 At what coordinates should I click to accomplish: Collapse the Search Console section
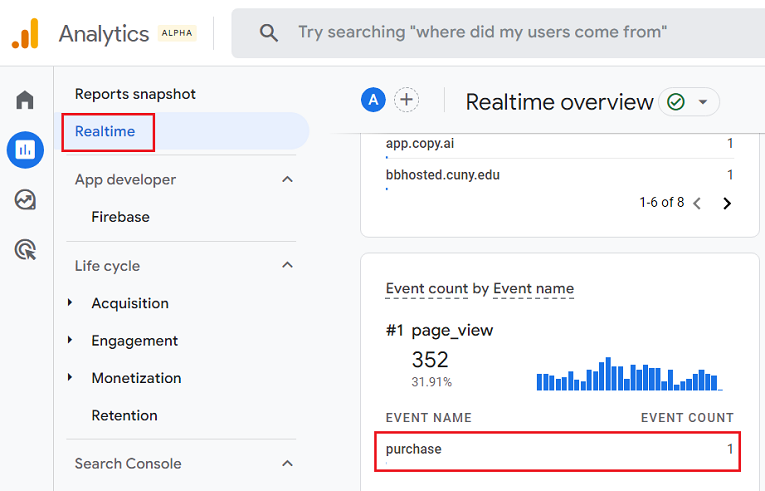click(x=287, y=464)
